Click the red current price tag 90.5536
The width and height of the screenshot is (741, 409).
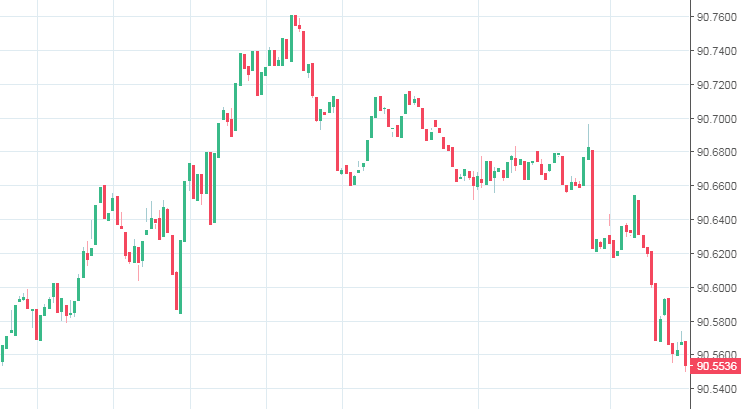pyautogui.click(x=715, y=367)
